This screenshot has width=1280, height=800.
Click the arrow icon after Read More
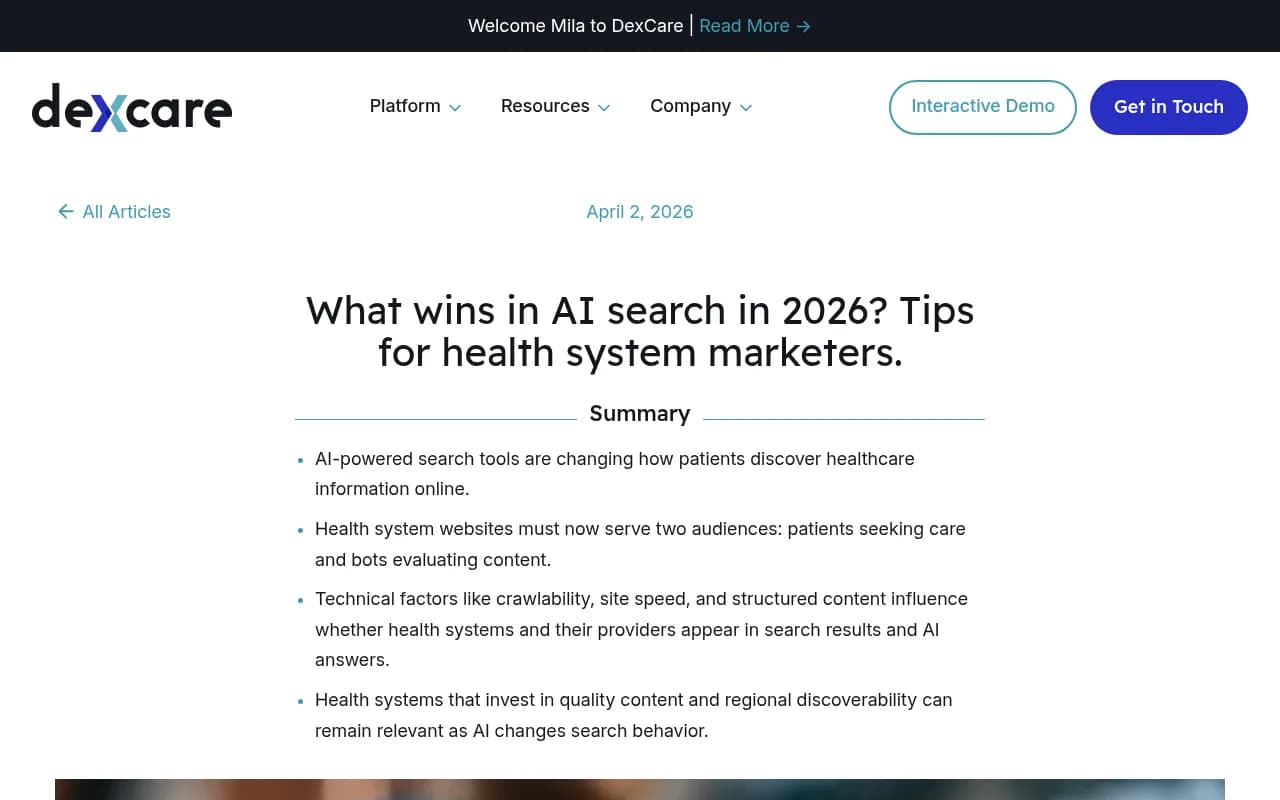tap(804, 26)
